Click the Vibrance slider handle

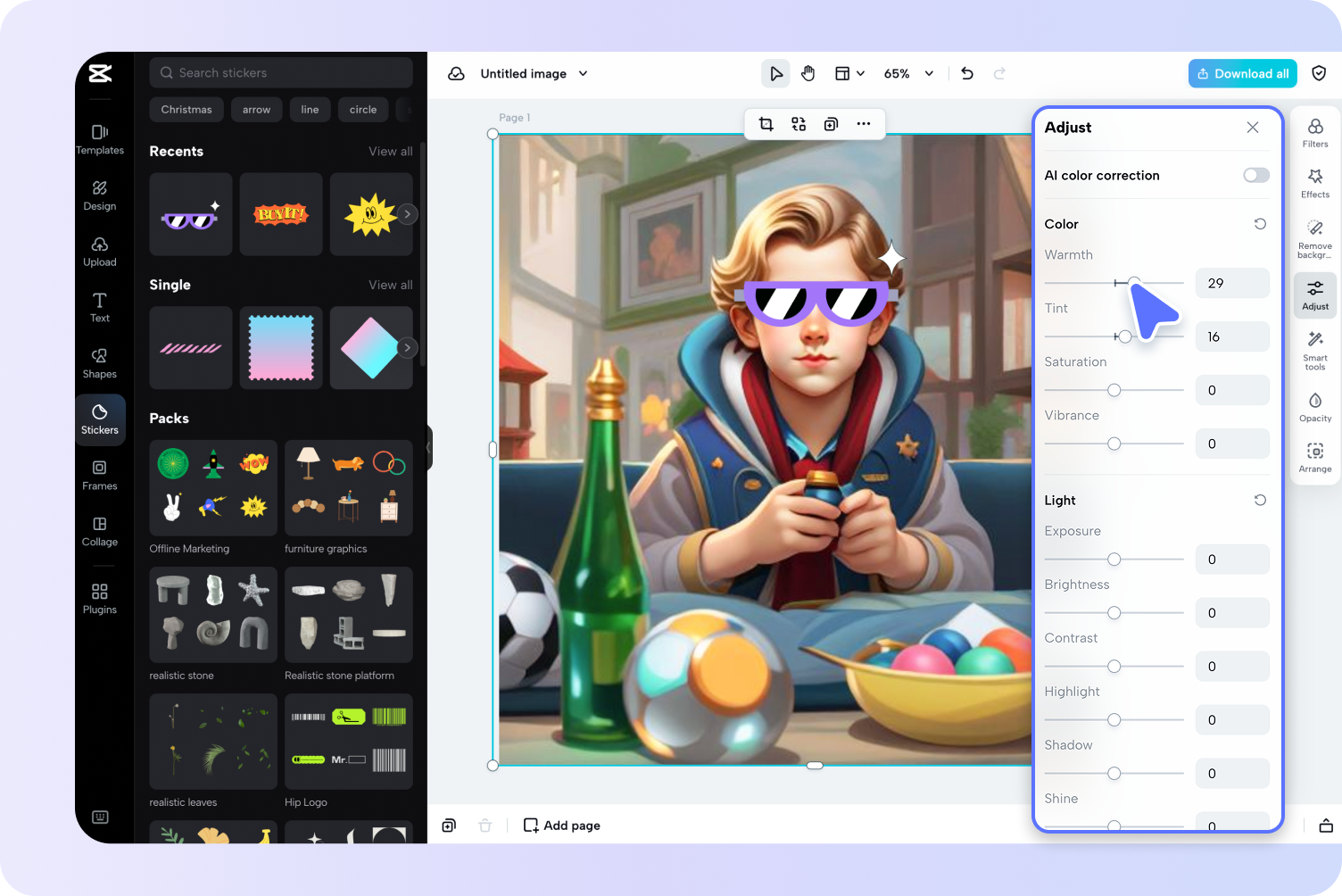[x=1114, y=444]
